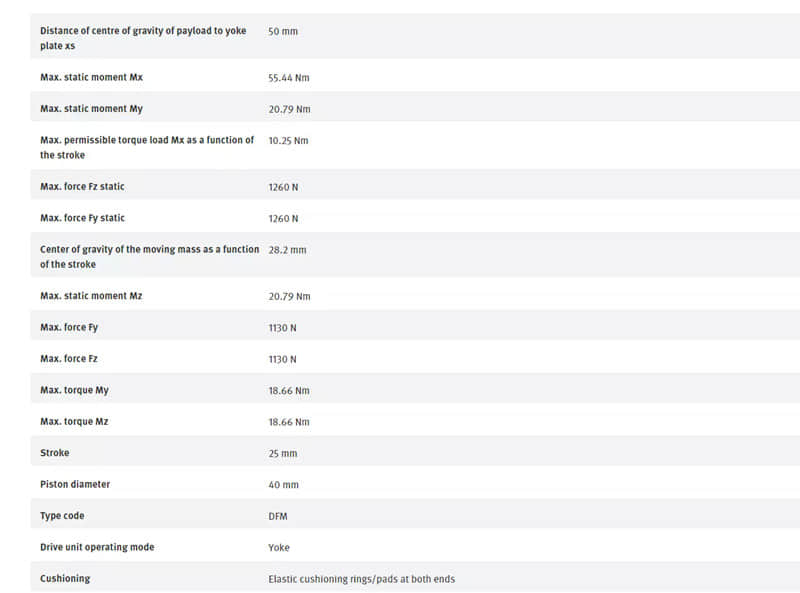Click the 'Max. force Fz static' label

click(82, 186)
